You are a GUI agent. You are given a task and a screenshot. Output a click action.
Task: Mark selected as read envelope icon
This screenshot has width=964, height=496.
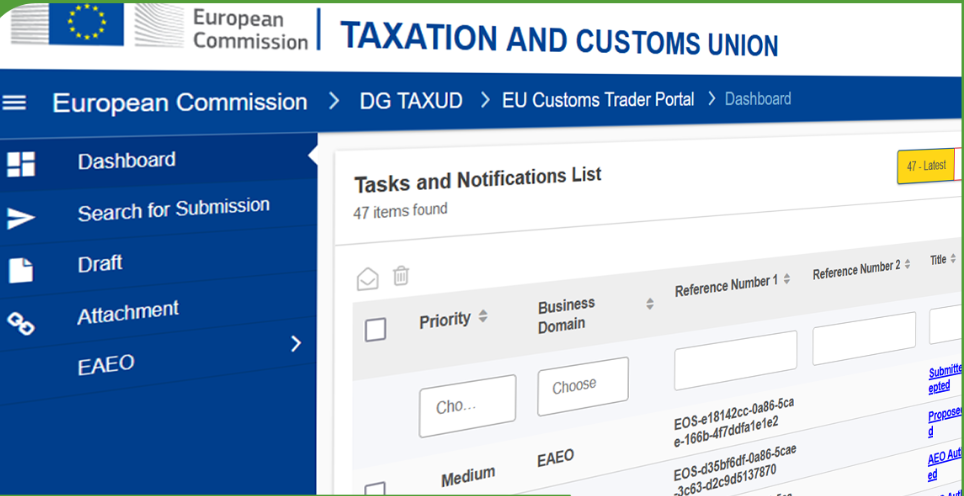368,279
